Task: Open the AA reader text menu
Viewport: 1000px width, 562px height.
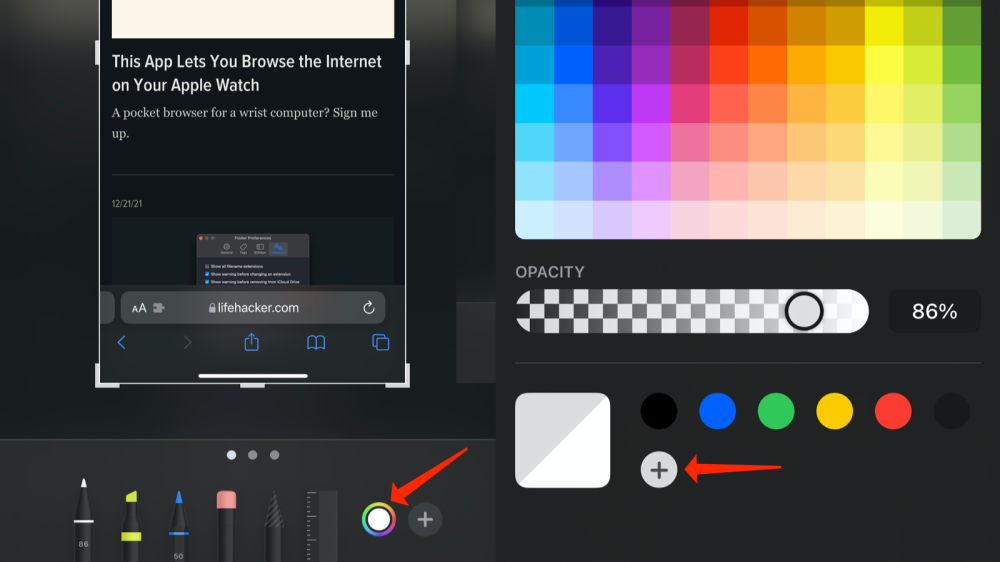Action: (139, 308)
